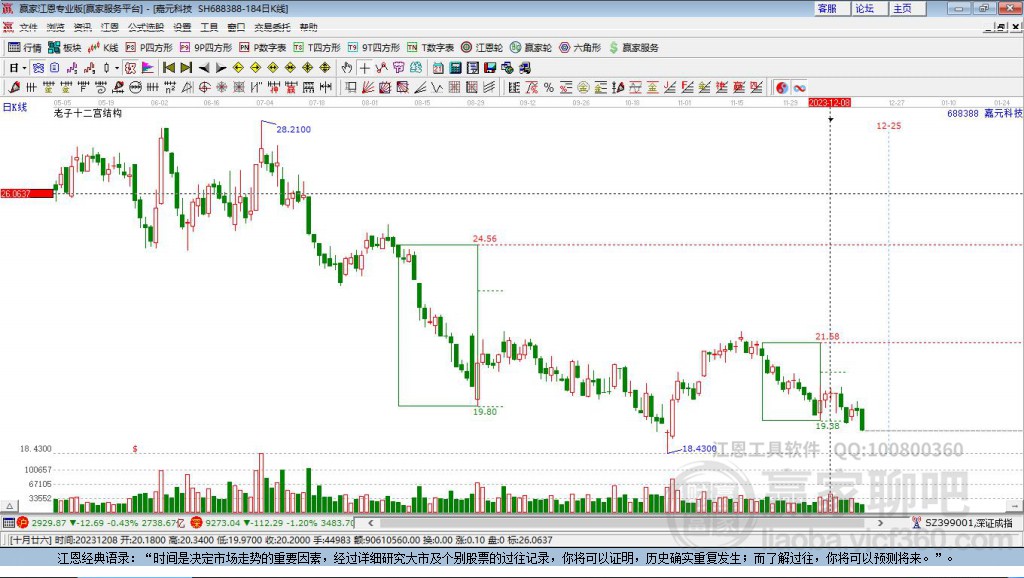Toggle the colorful gradient flag icon
This screenshot has height=578, width=1024.
(x=148, y=68)
